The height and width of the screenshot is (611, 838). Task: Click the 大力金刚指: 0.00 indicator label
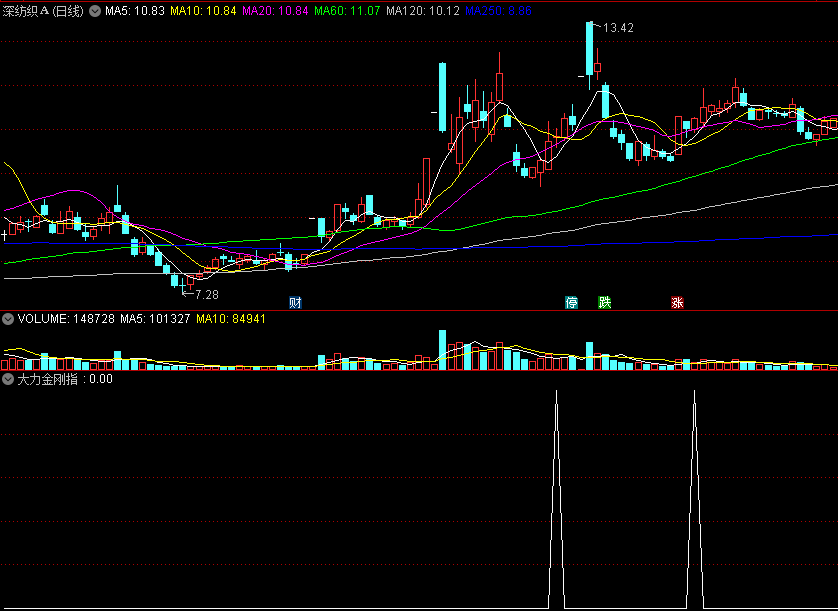point(65,380)
